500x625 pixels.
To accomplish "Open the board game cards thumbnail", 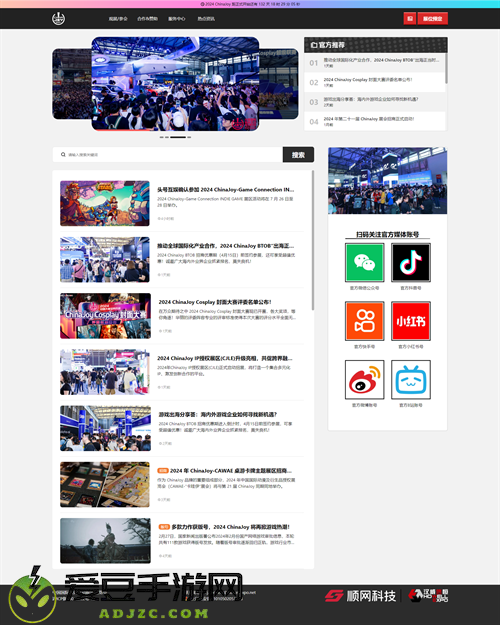I will tap(105, 484).
